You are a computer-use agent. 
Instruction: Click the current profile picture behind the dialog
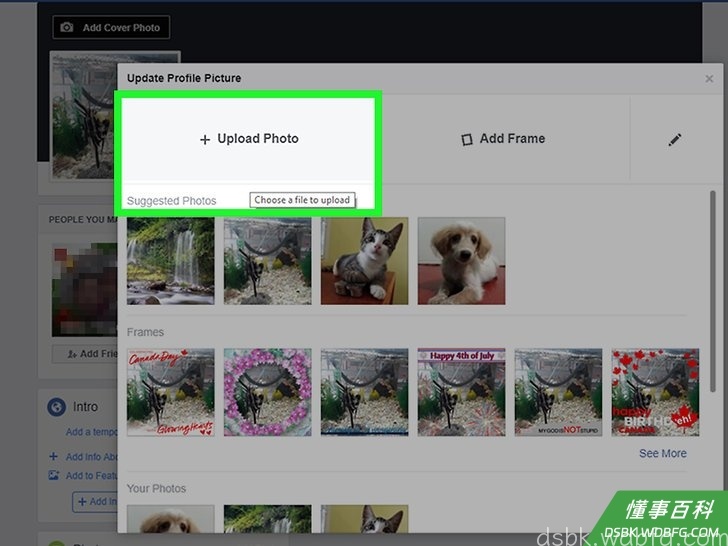84,115
